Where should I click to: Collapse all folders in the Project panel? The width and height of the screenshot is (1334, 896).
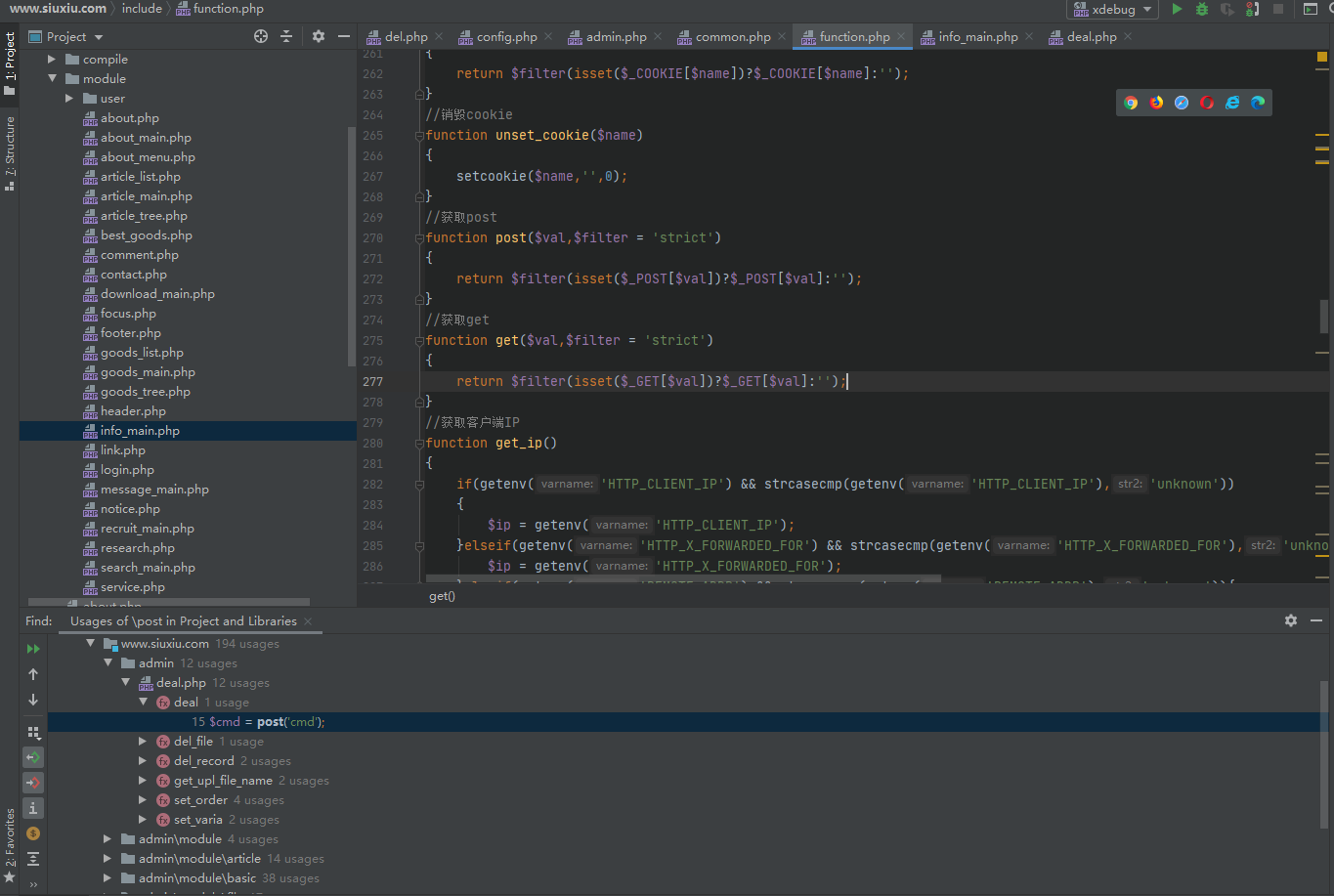286,36
